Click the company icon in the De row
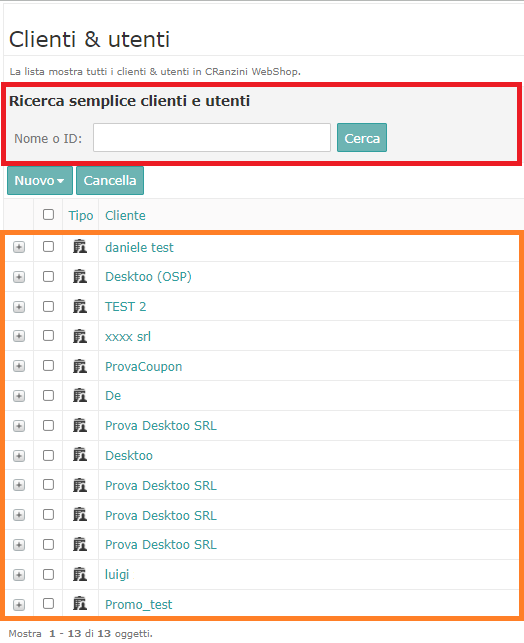The height and width of the screenshot is (643, 524). 80,395
